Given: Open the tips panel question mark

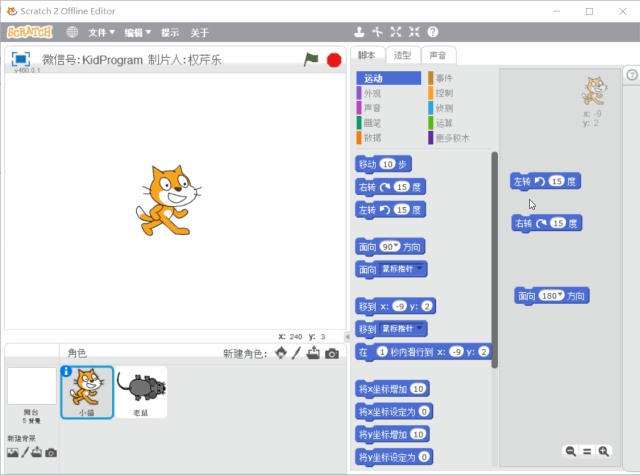Looking at the screenshot, I should pos(632,75).
